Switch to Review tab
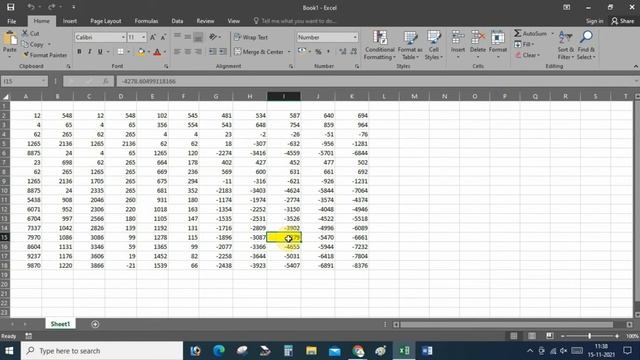640x360 pixels. click(205, 21)
